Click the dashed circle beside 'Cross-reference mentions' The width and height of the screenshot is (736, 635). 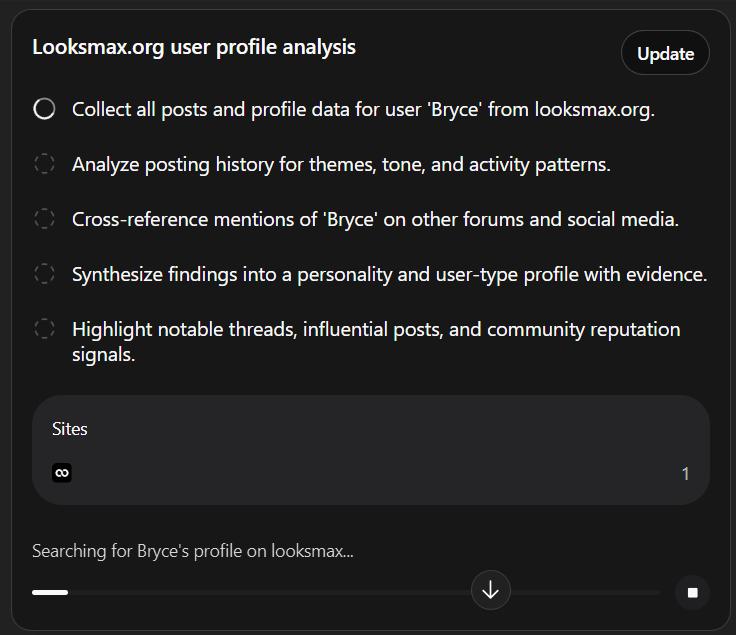click(x=44, y=219)
